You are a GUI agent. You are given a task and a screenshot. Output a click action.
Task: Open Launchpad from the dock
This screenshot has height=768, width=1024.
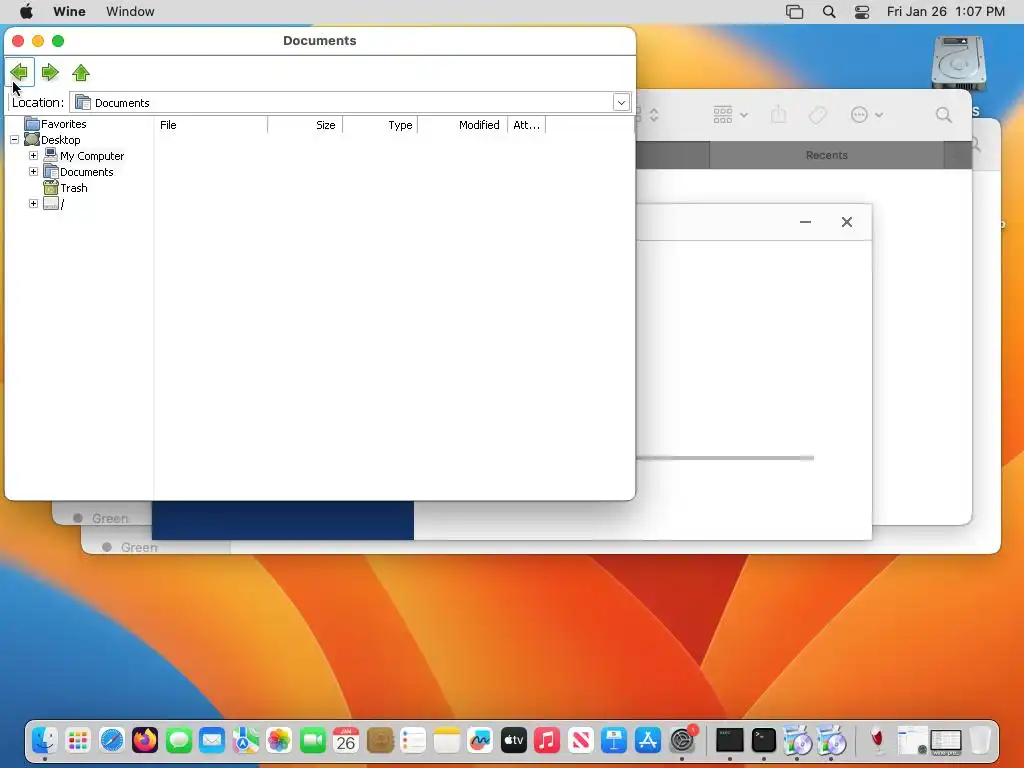[78, 741]
